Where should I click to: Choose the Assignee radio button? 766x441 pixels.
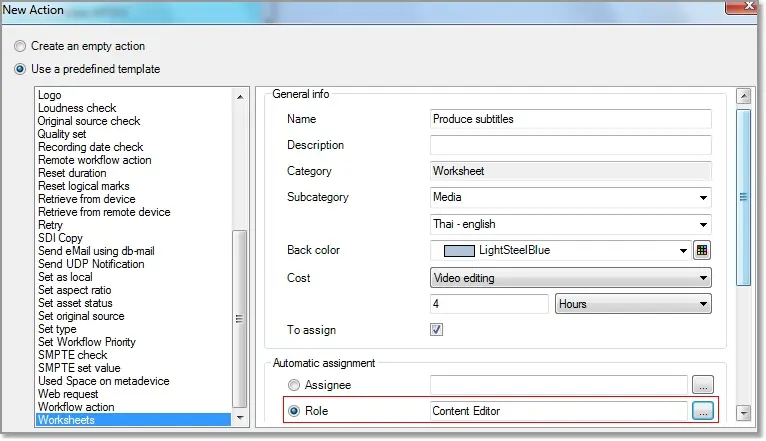pos(293,385)
